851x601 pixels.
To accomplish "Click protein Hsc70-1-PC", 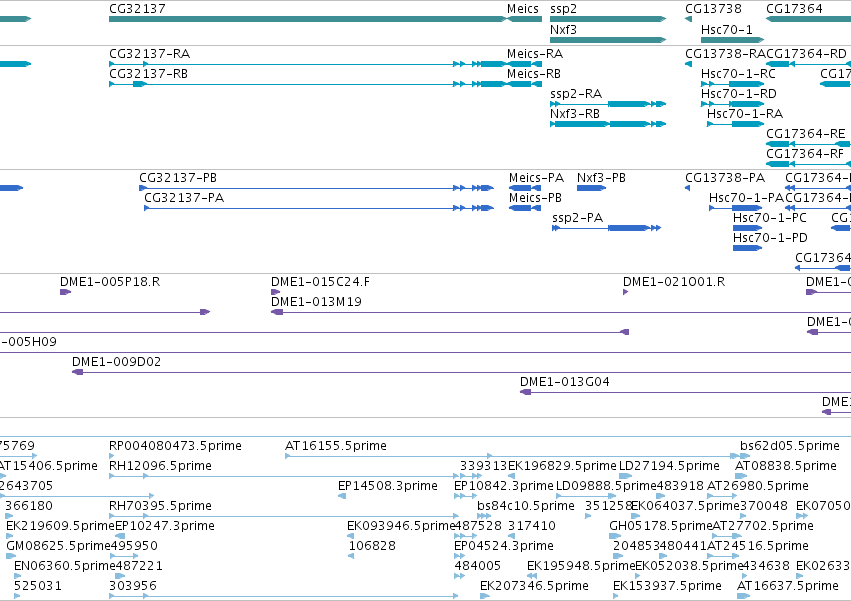I will click(770, 218).
